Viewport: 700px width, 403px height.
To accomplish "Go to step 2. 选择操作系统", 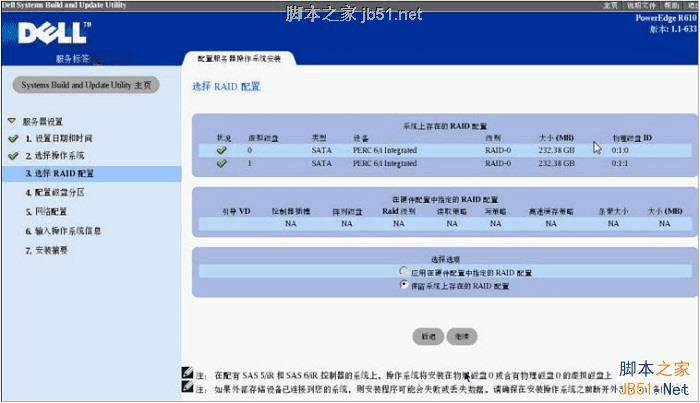I will coord(55,155).
